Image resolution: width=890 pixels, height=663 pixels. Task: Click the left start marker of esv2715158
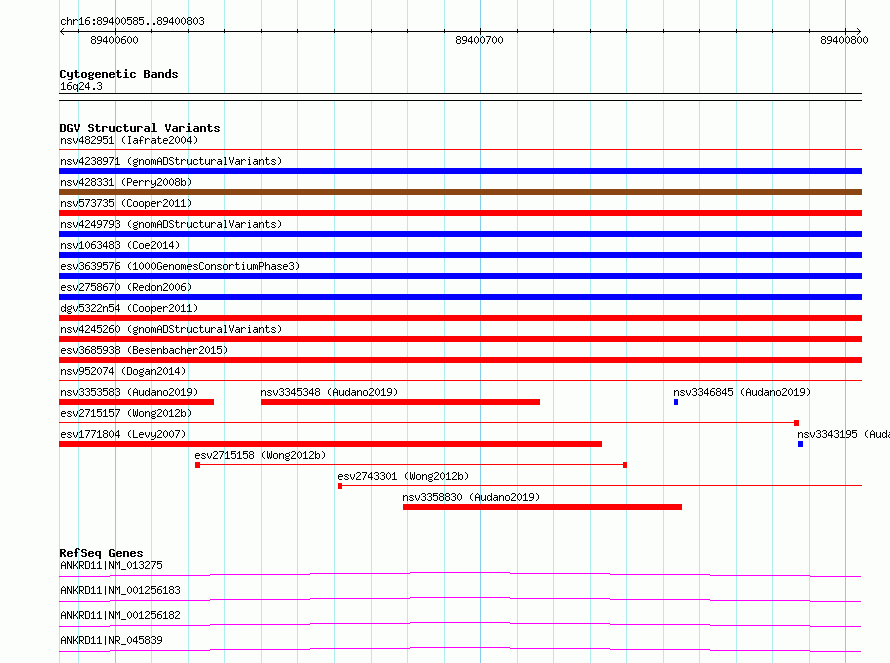click(198, 465)
